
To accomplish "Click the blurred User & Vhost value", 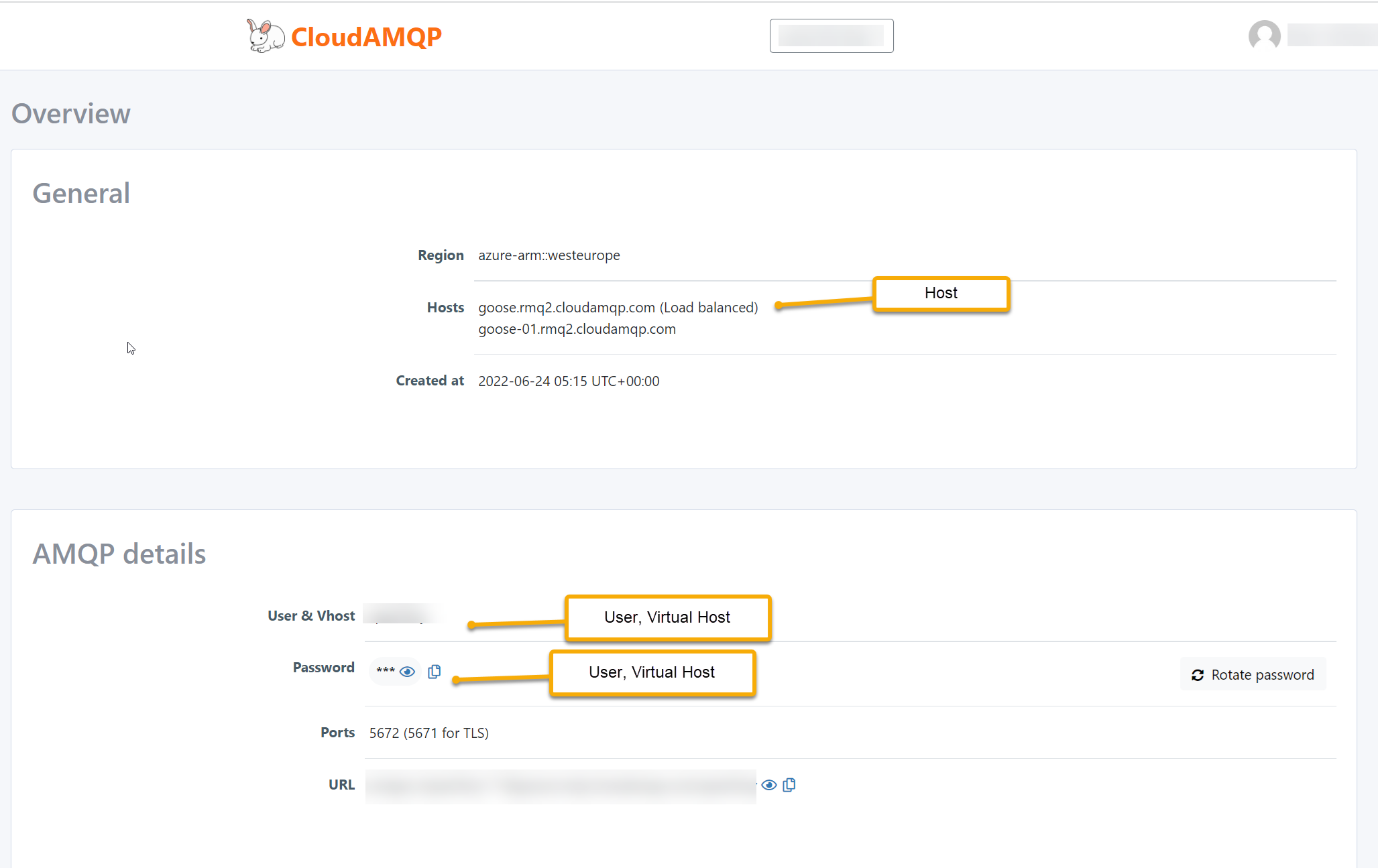I will [x=402, y=614].
